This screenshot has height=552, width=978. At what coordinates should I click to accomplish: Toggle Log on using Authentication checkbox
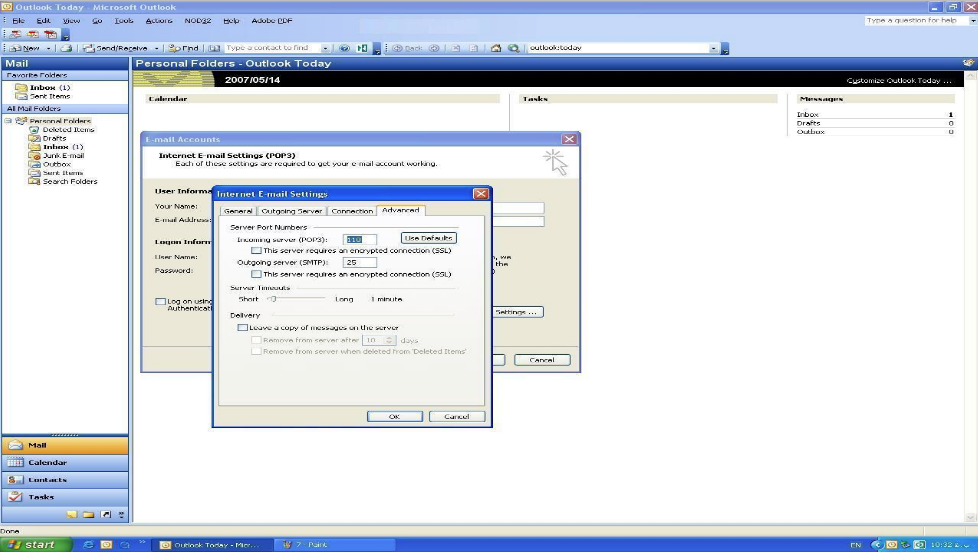click(x=160, y=301)
